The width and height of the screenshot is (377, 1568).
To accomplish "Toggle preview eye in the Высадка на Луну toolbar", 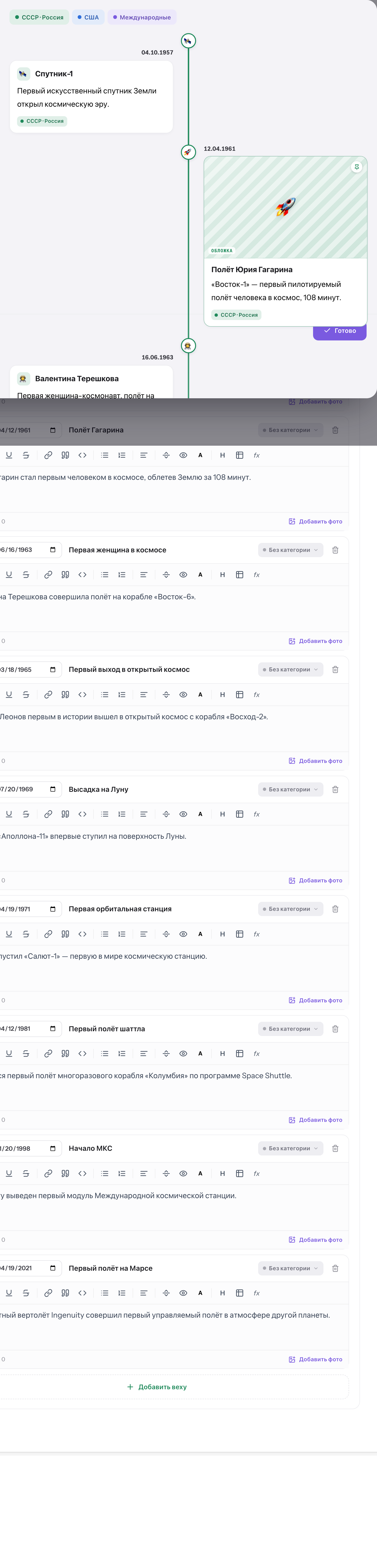I will 183,814.
